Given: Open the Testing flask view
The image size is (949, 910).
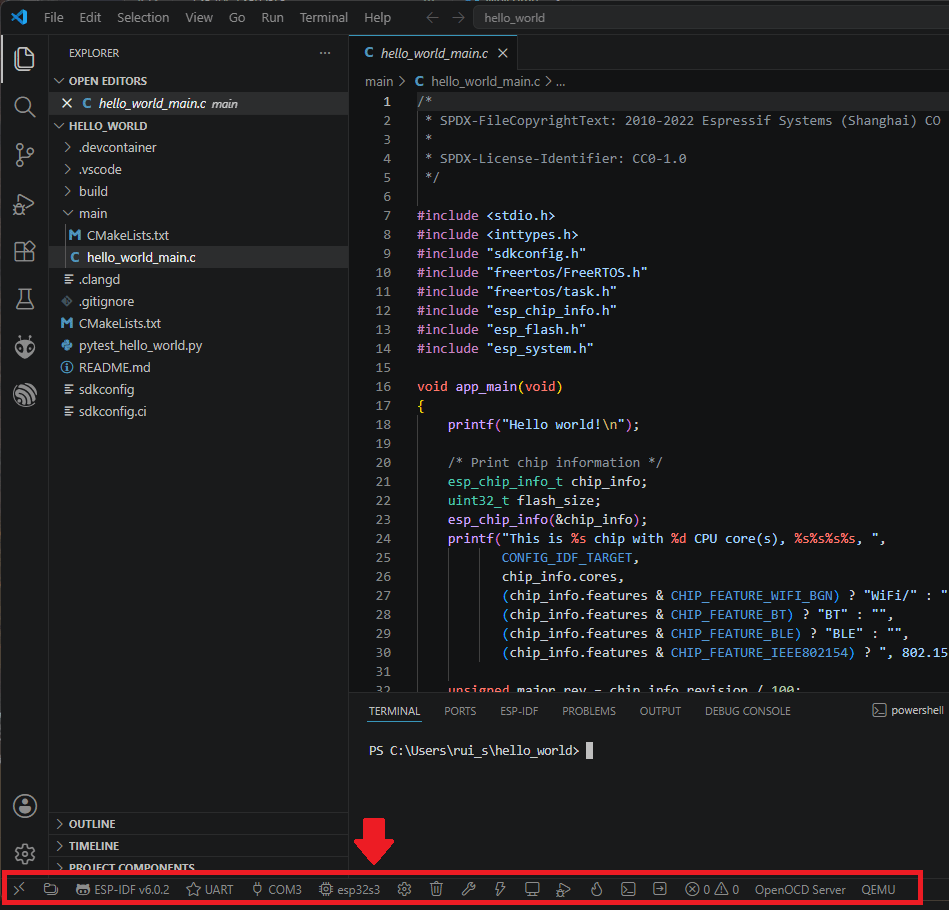Looking at the screenshot, I should tap(24, 299).
